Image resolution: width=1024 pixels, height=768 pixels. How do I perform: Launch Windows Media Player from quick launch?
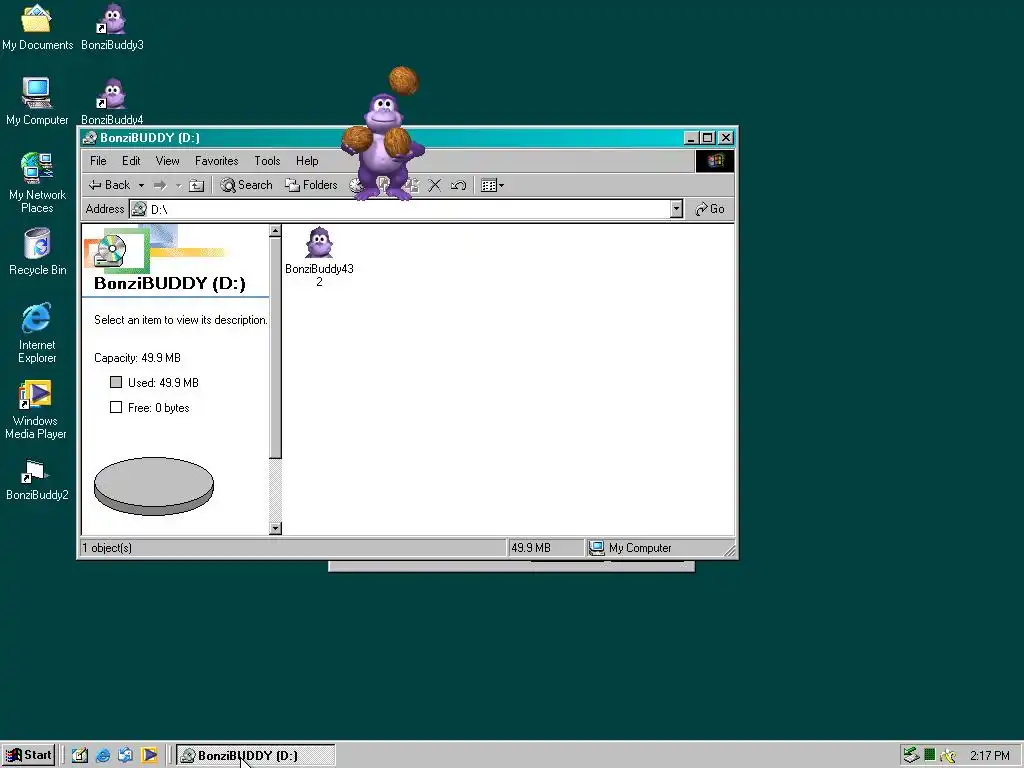[x=149, y=756]
